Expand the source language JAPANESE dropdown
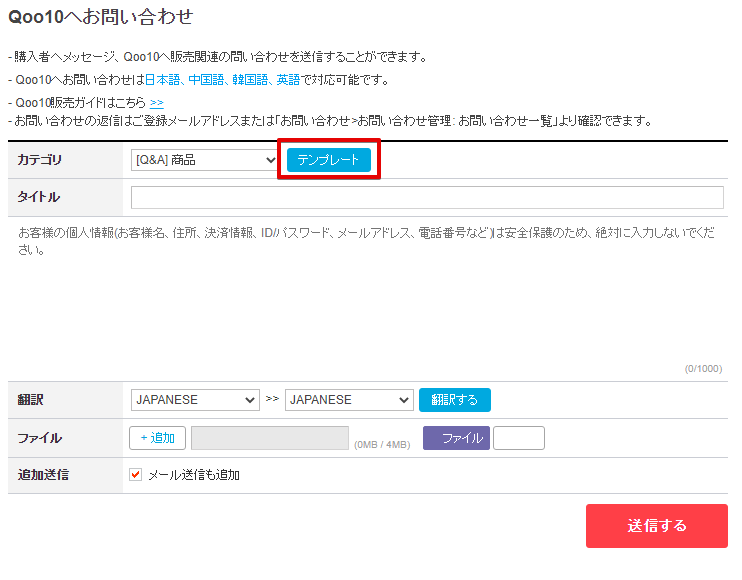This screenshot has height=580, width=742. (195, 400)
